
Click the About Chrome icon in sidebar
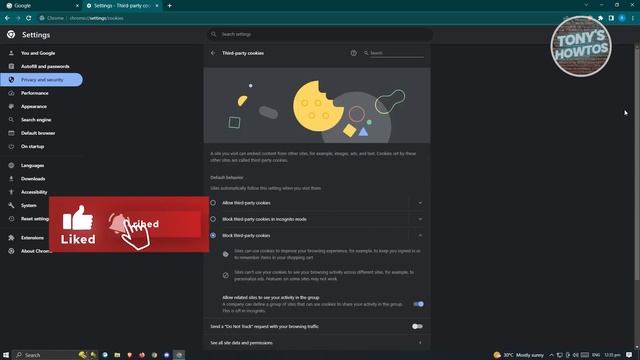pos(11,251)
